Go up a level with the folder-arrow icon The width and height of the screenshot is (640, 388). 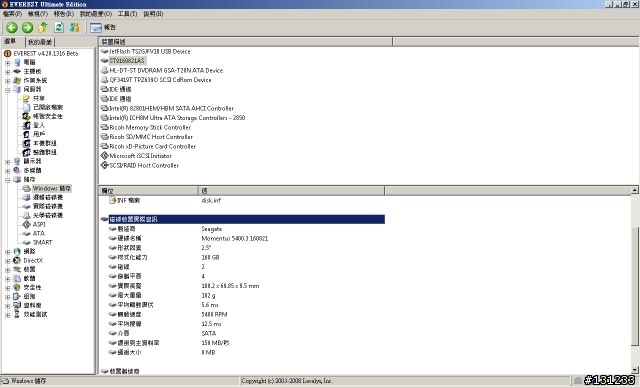43,27
